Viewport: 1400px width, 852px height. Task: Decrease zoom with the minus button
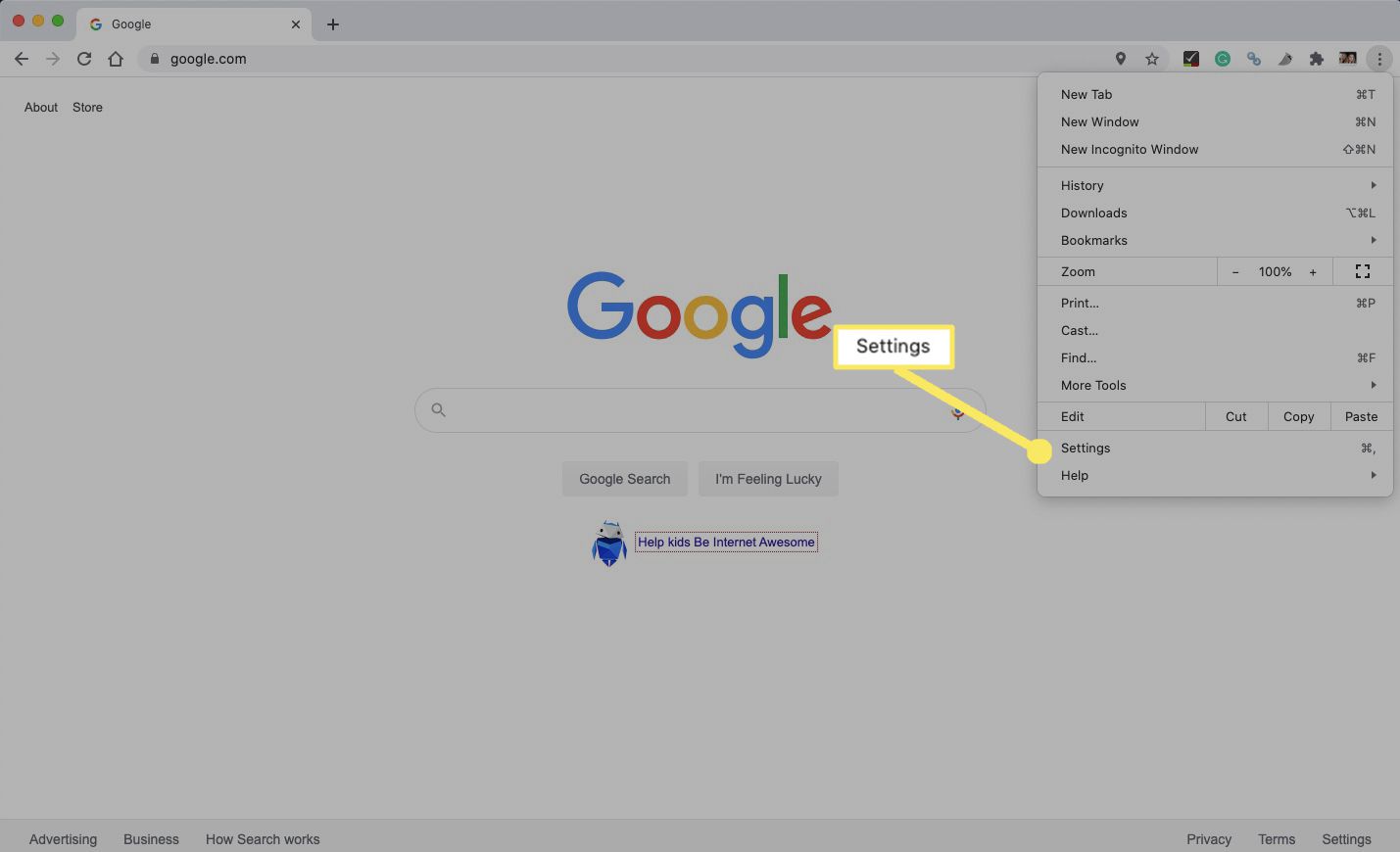point(1235,272)
